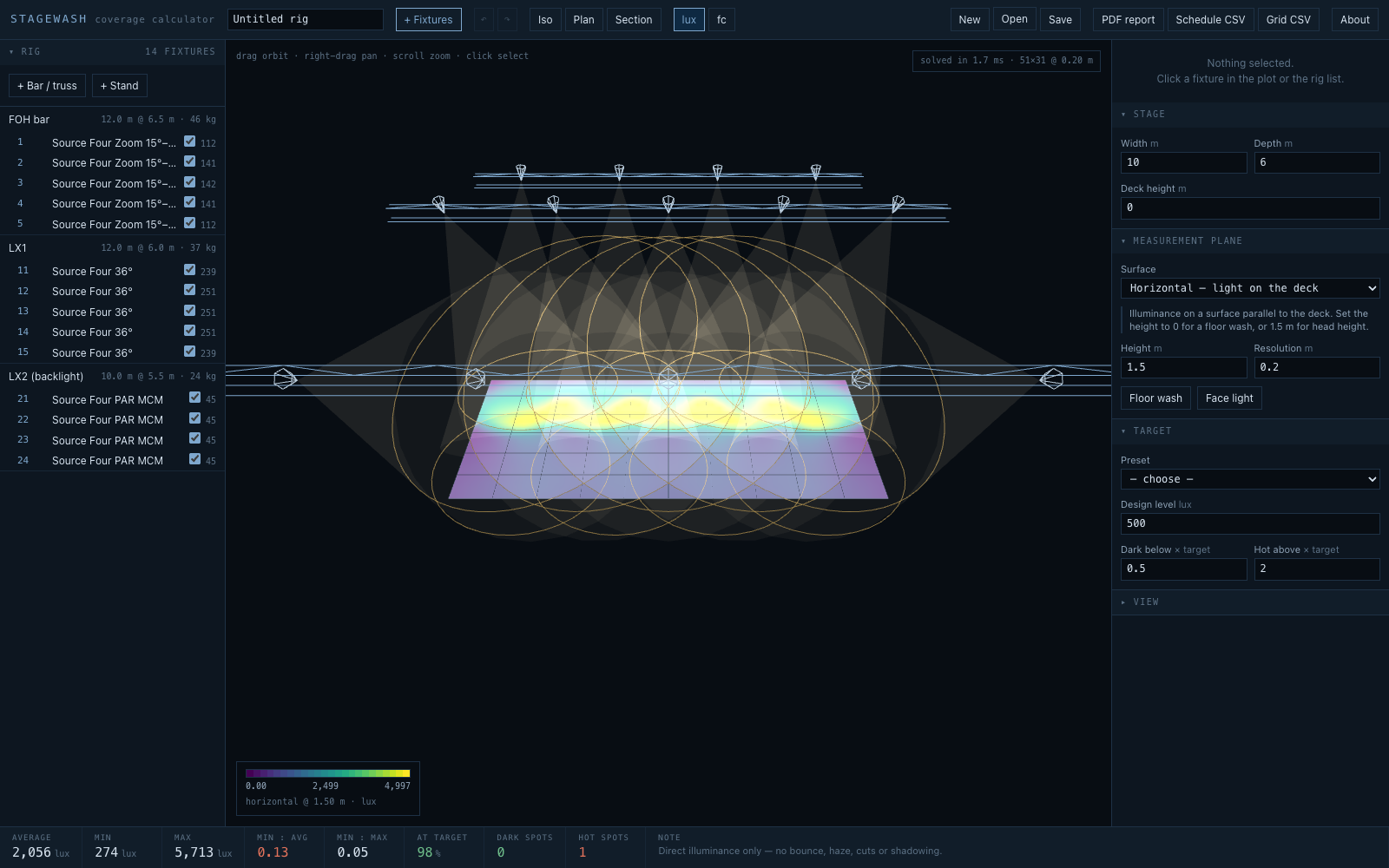Click the illuminance color scale legend bar
The height and width of the screenshot is (868, 1389).
[x=328, y=773]
